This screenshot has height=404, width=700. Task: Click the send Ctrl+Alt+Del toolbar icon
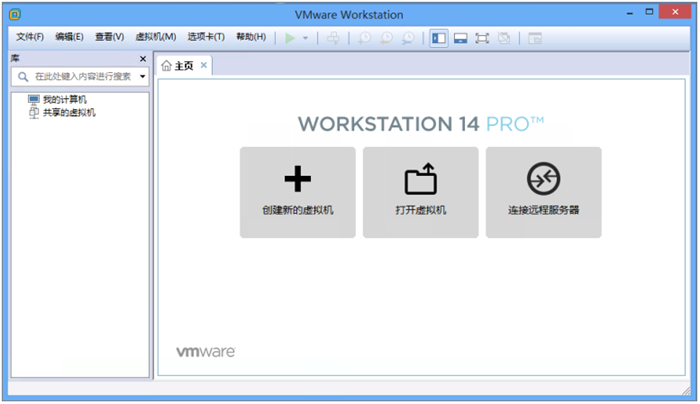tap(333, 38)
